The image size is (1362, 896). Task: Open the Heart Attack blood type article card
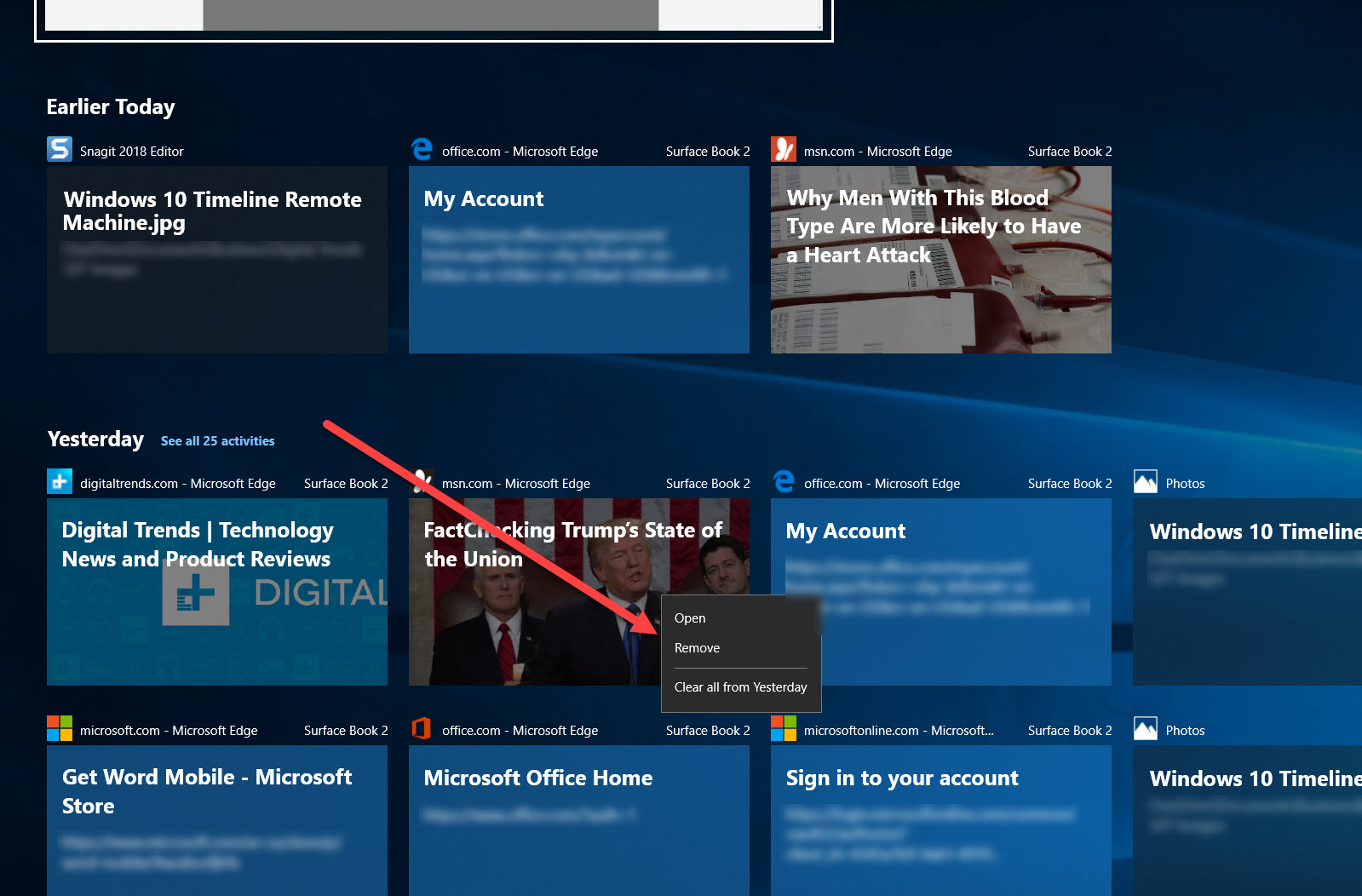point(941,260)
